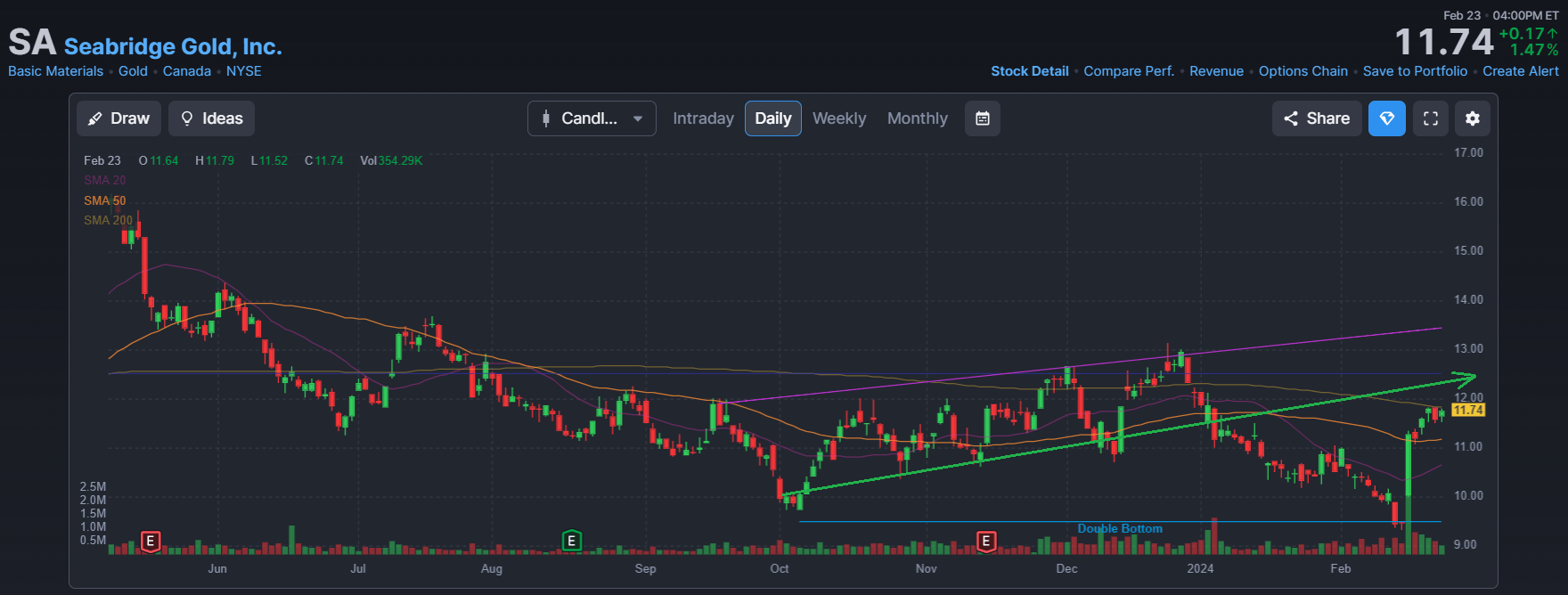Click Save to Portfolio
Viewport: 1568px width, 595px height.
(1415, 71)
